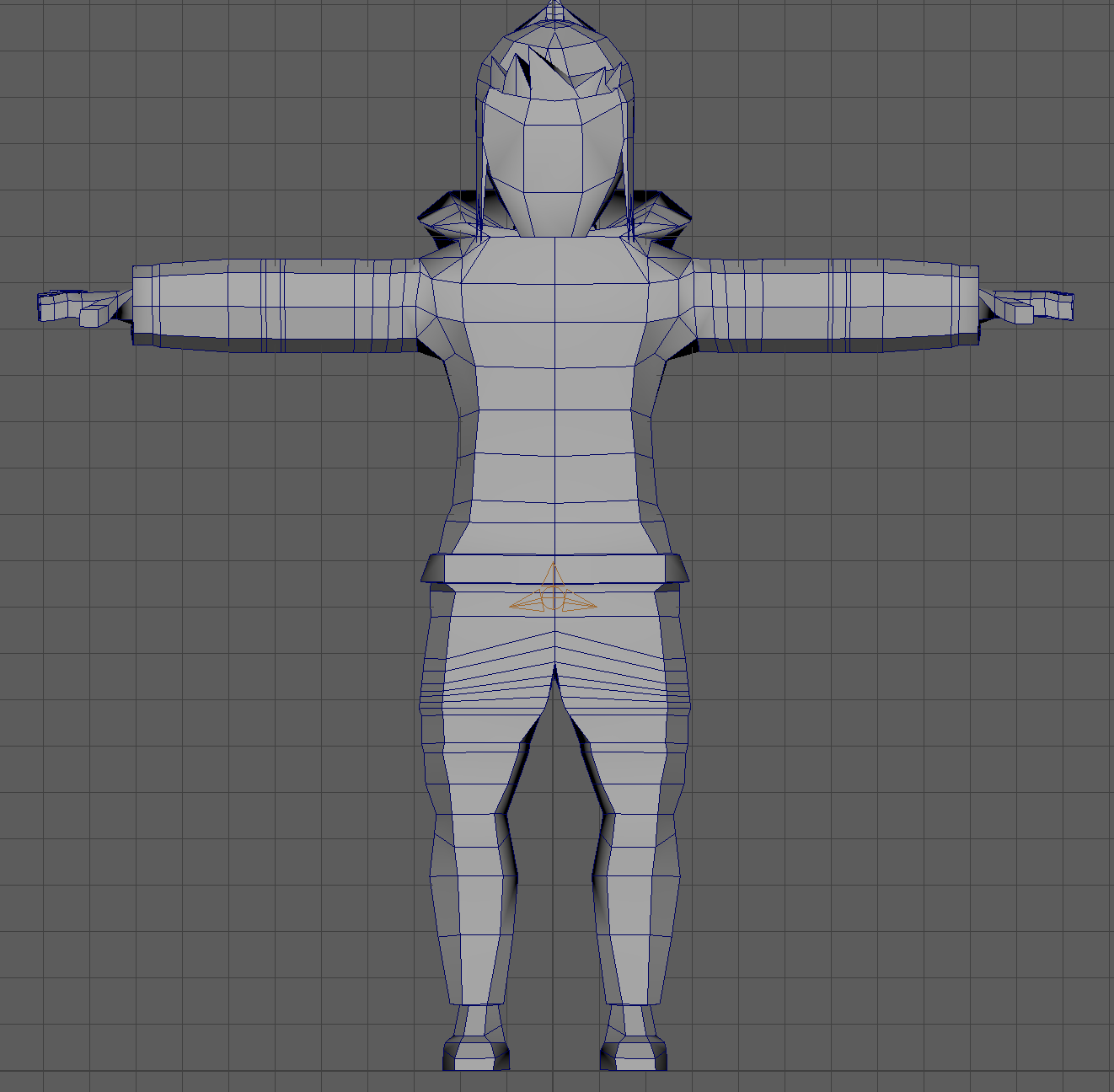Select the orange locator at the character's waist
The height and width of the screenshot is (1092, 1114).
point(553,588)
